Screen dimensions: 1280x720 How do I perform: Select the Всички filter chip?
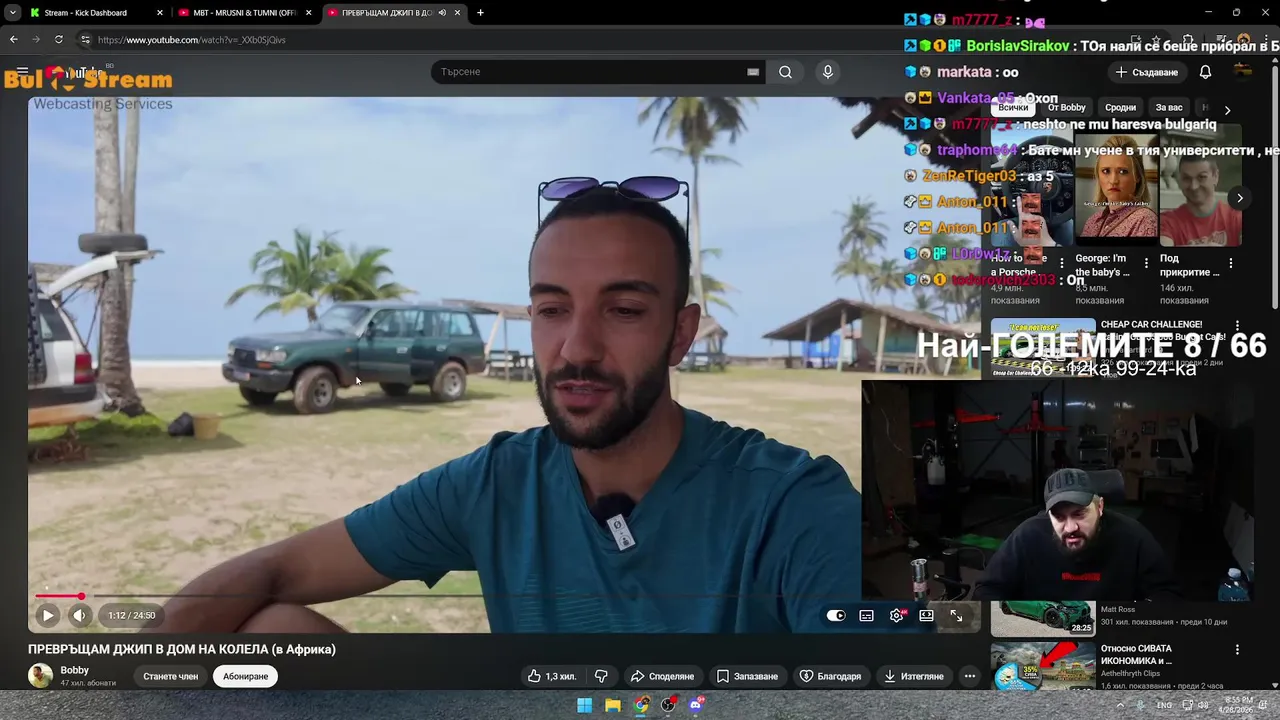1013,108
